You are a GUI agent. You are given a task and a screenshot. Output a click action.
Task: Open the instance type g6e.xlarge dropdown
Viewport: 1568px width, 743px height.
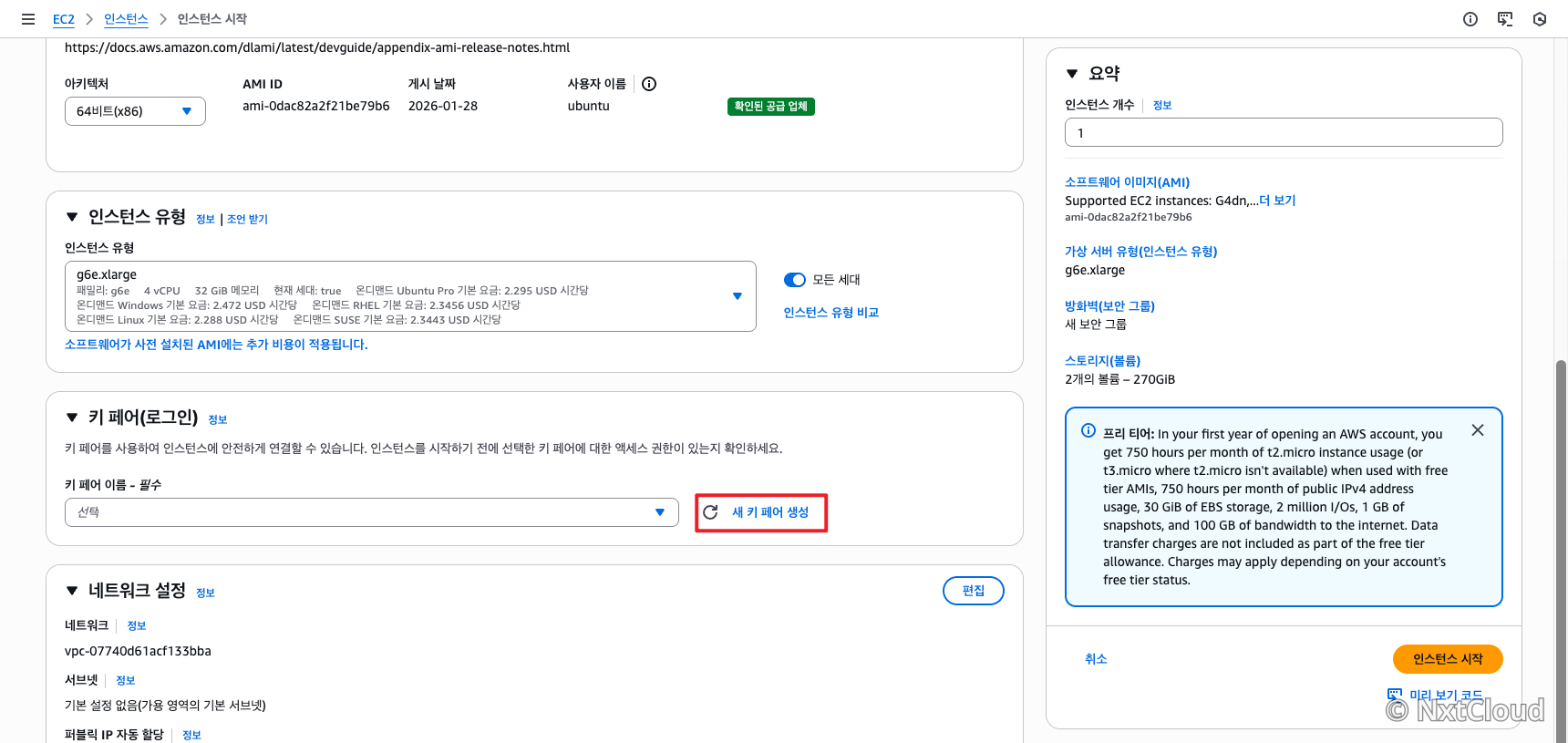(410, 296)
